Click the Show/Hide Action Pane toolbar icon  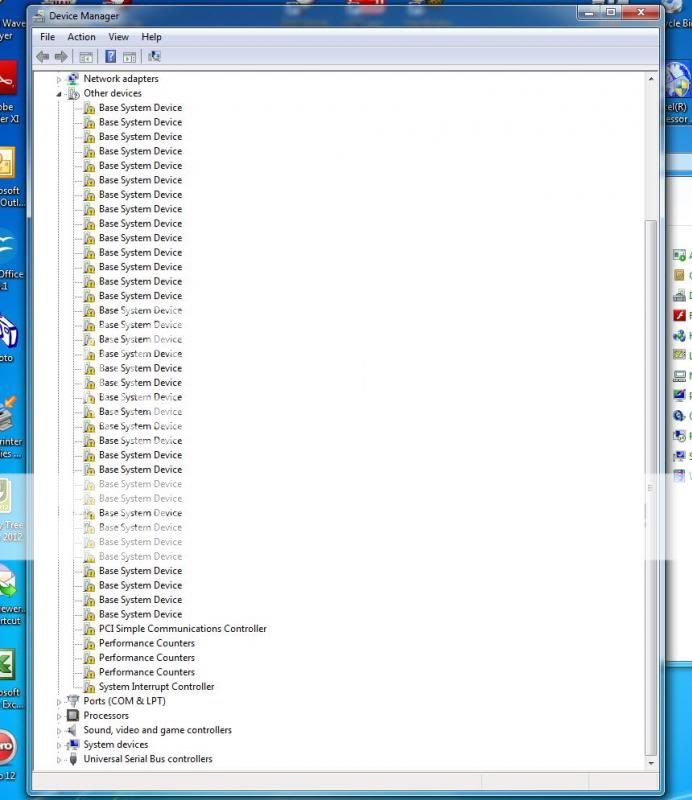130,57
